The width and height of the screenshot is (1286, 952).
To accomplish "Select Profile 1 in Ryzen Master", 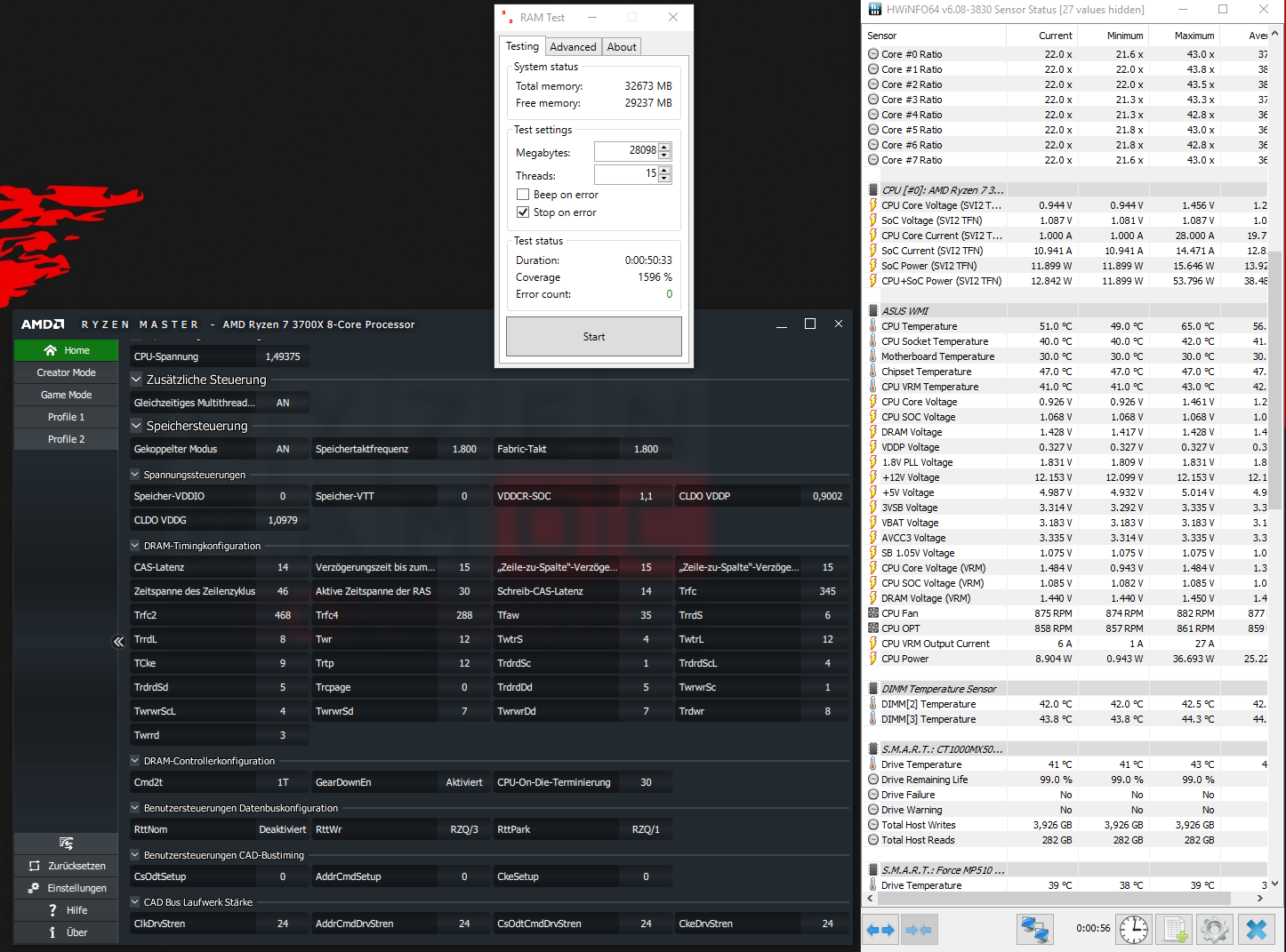I will click(x=66, y=417).
